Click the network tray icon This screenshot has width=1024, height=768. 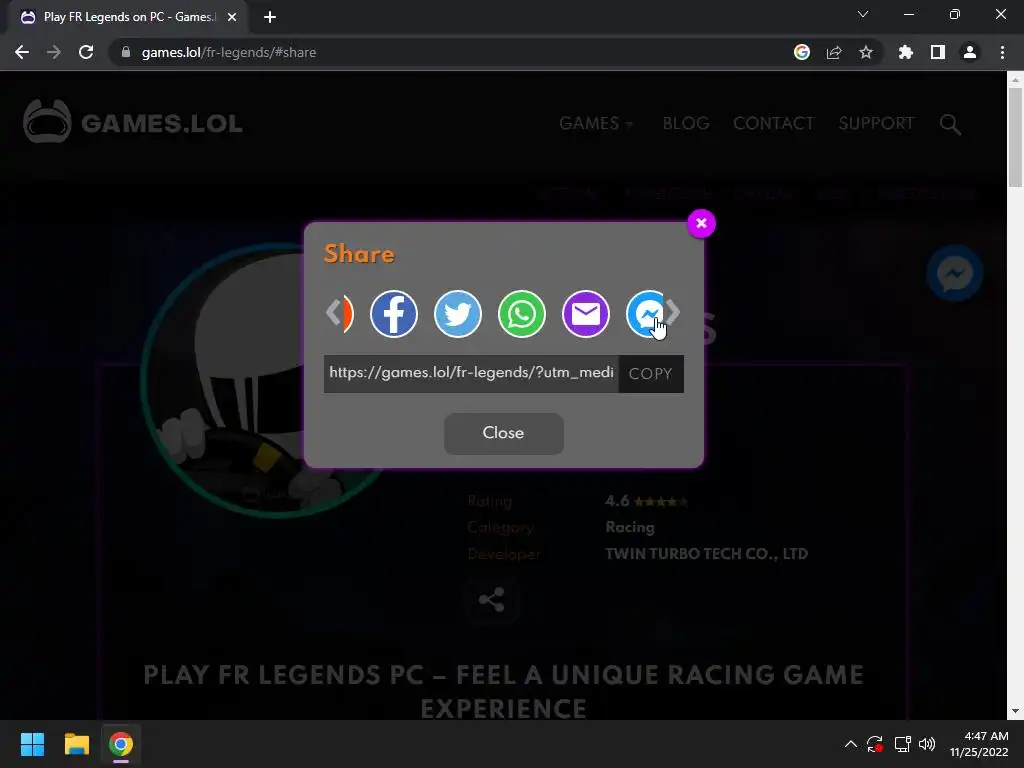click(x=903, y=744)
